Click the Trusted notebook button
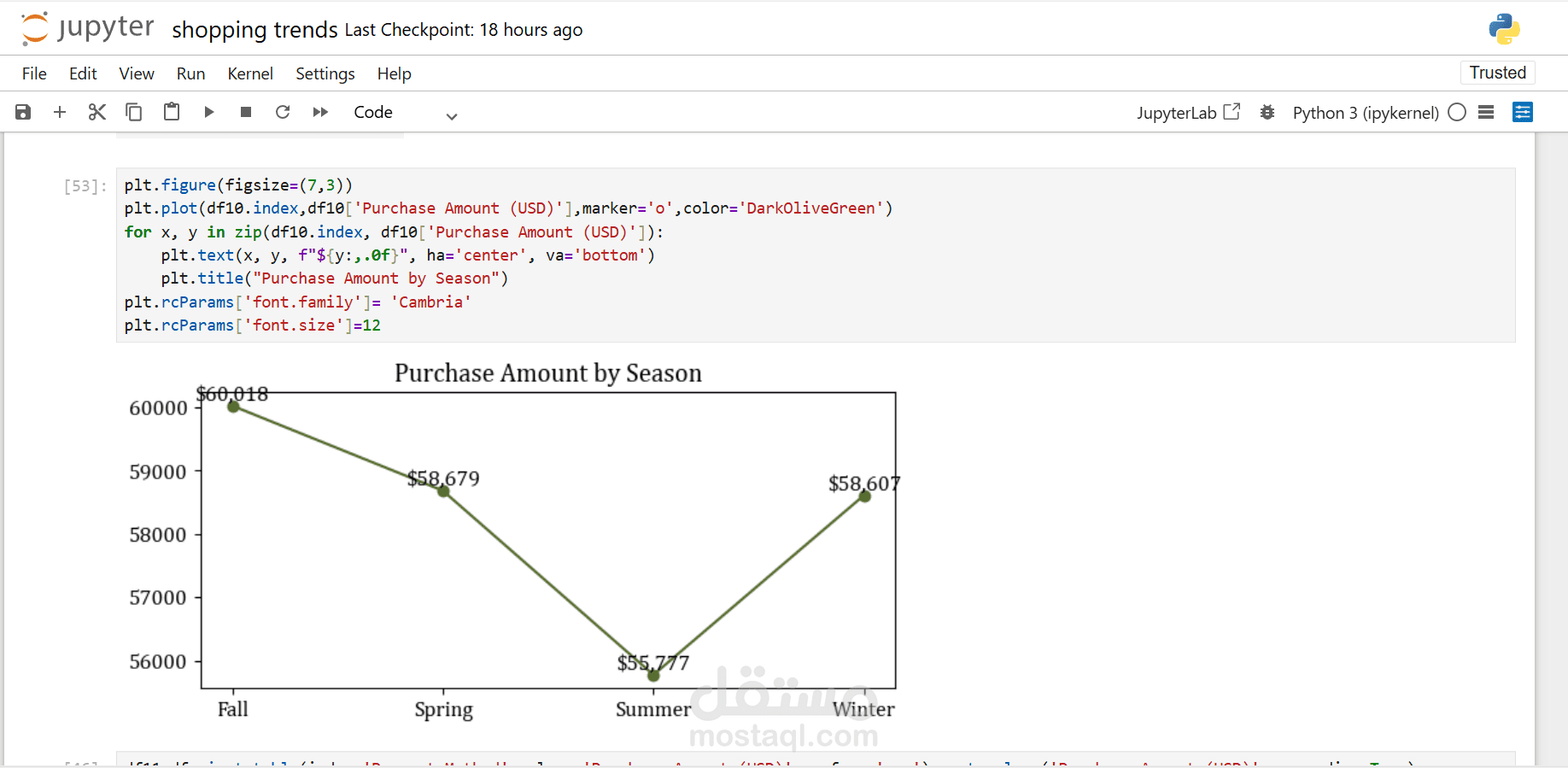This screenshot has height=768, width=1568. point(1497,73)
